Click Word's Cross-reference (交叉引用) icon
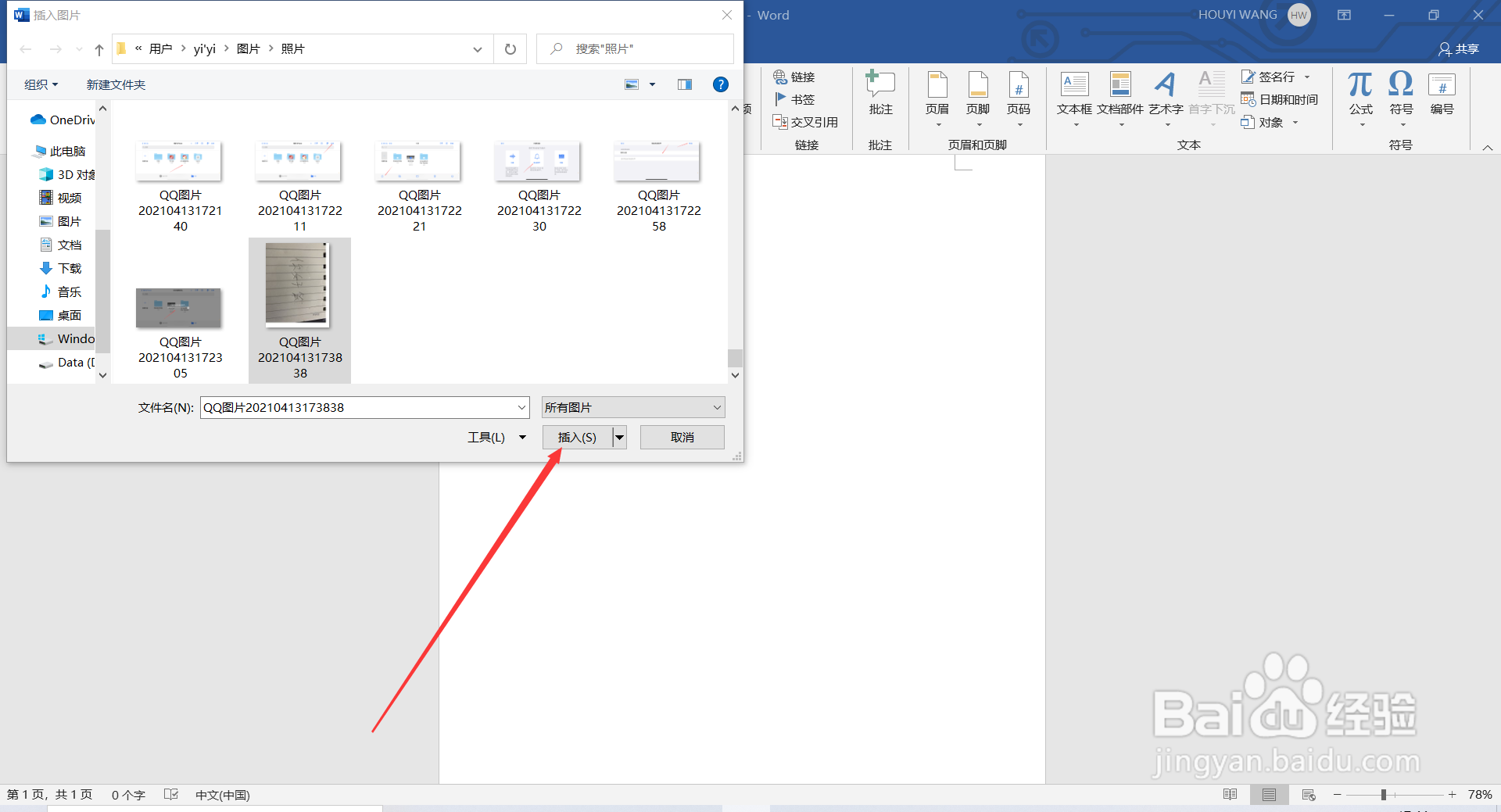 (805, 122)
